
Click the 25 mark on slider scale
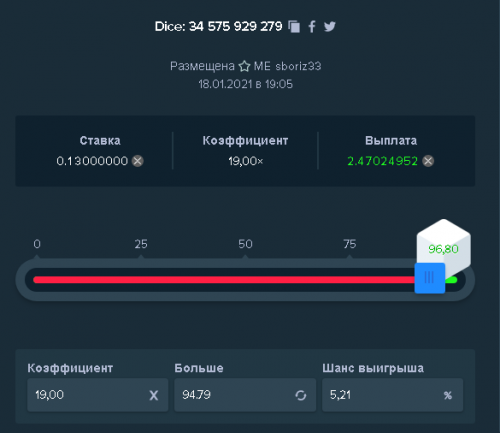pos(141,244)
